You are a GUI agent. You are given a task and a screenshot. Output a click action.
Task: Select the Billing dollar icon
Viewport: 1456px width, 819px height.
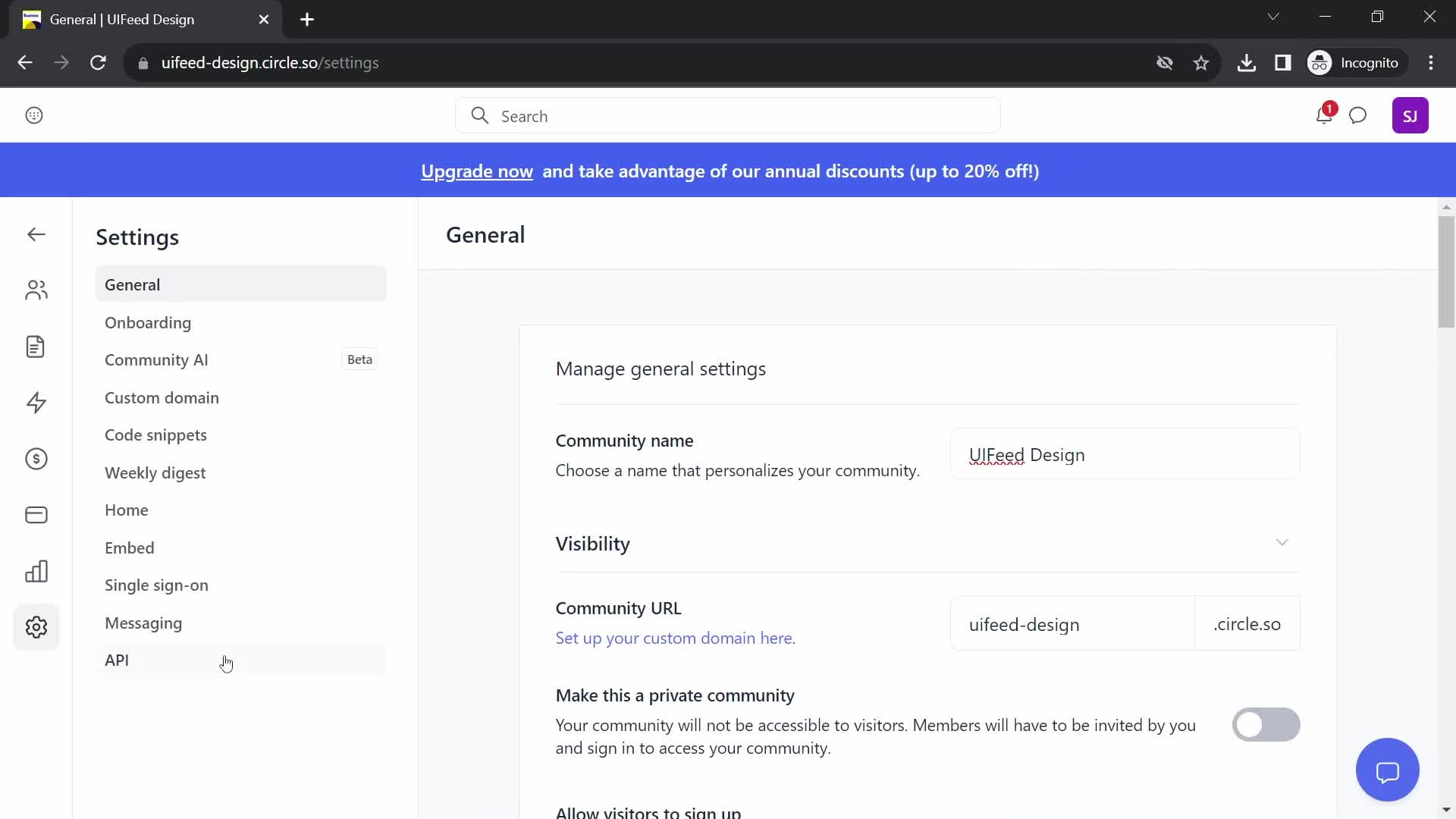pyautogui.click(x=36, y=458)
